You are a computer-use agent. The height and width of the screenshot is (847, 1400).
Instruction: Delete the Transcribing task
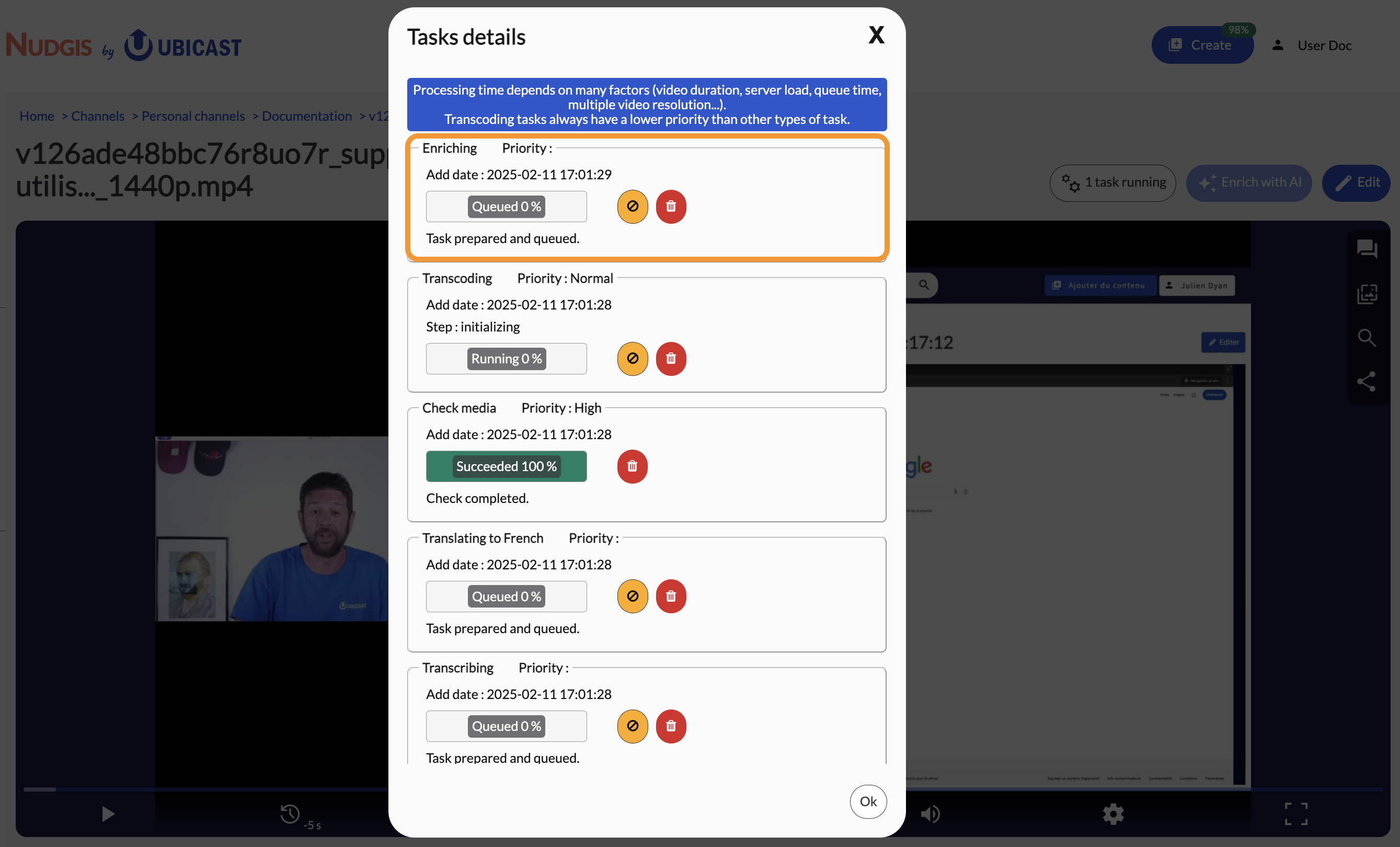click(671, 726)
